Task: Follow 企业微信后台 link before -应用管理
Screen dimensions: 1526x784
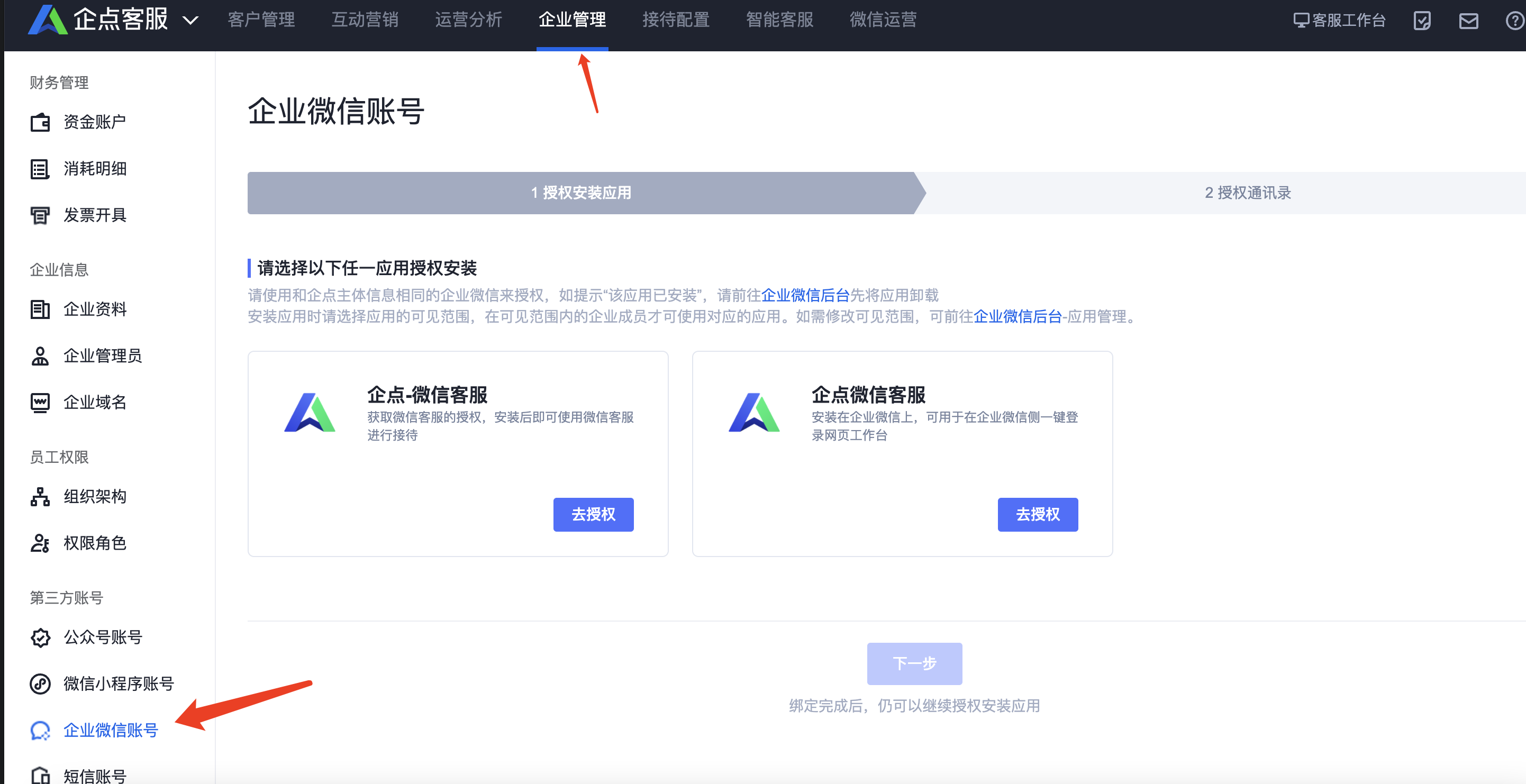Action: click(1017, 317)
